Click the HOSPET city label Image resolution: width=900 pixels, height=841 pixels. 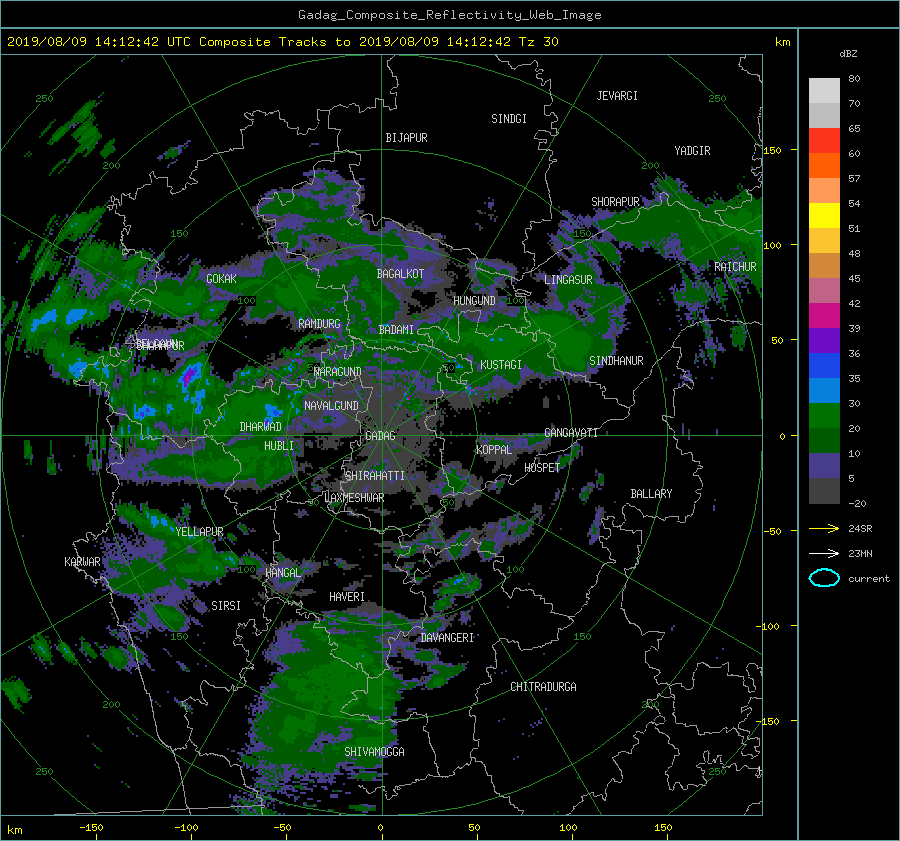click(542, 468)
